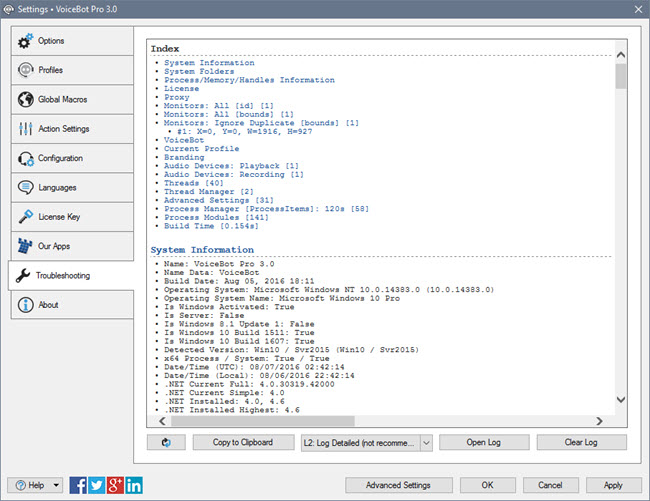The width and height of the screenshot is (650, 501).
Task: Click the Global Macros globe icon
Action: tap(25, 100)
